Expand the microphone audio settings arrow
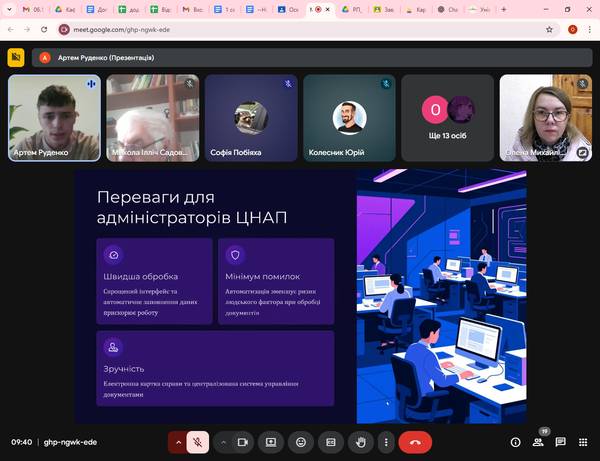The width and height of the screenshot is (600, 461). [x=179, y=441]
